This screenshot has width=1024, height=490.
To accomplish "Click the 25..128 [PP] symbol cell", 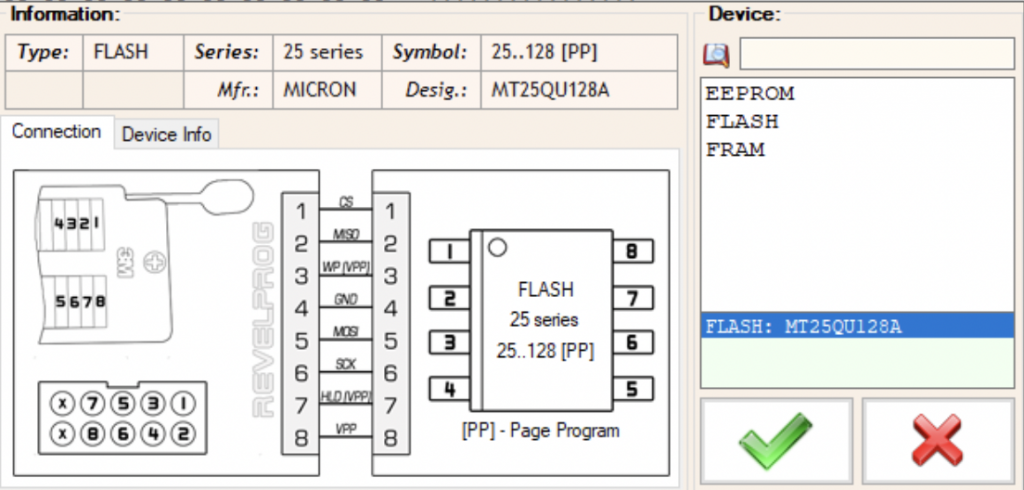I will coord(579,52).
